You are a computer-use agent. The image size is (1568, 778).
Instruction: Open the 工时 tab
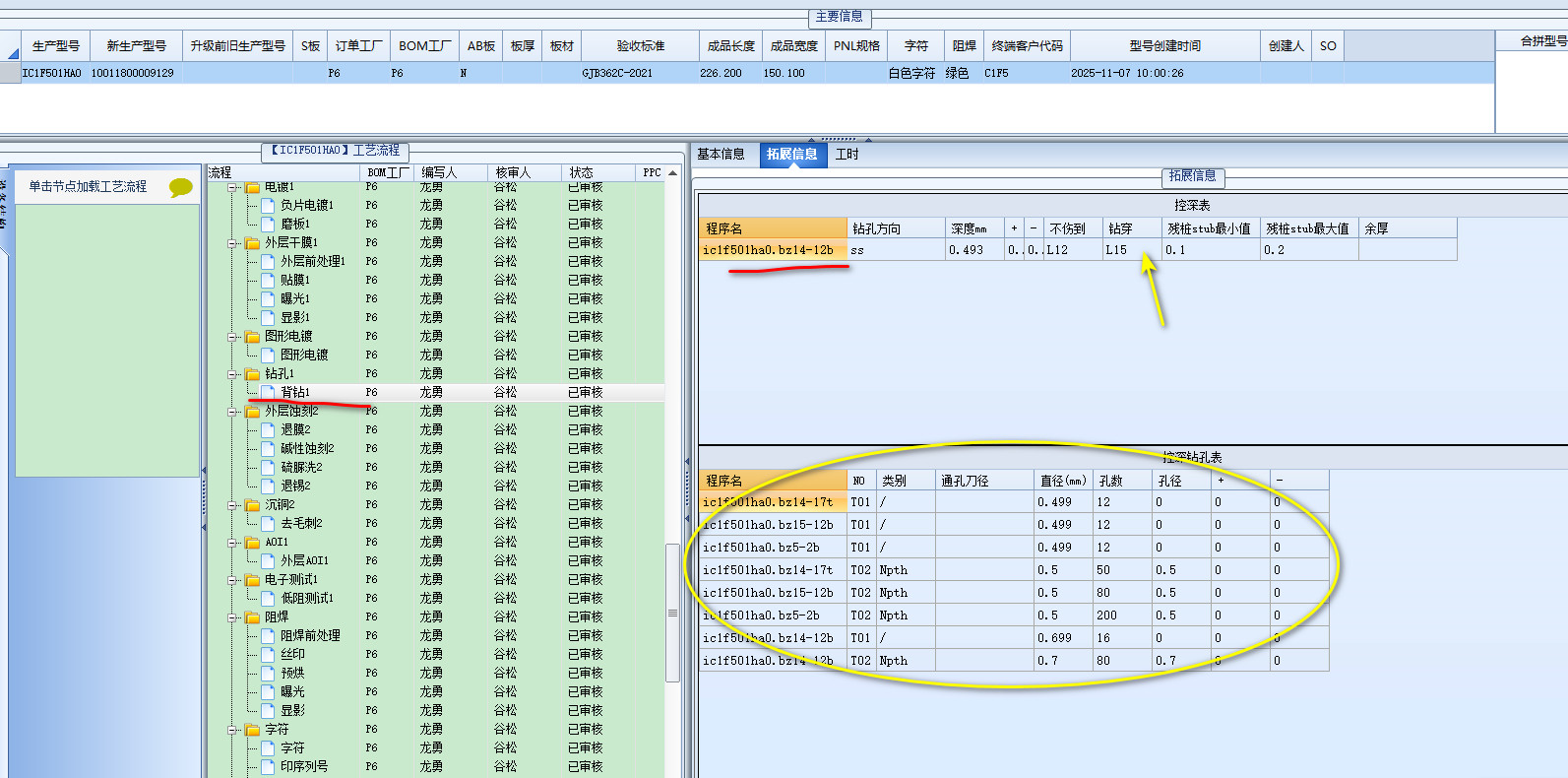click(x=847, y=155)
